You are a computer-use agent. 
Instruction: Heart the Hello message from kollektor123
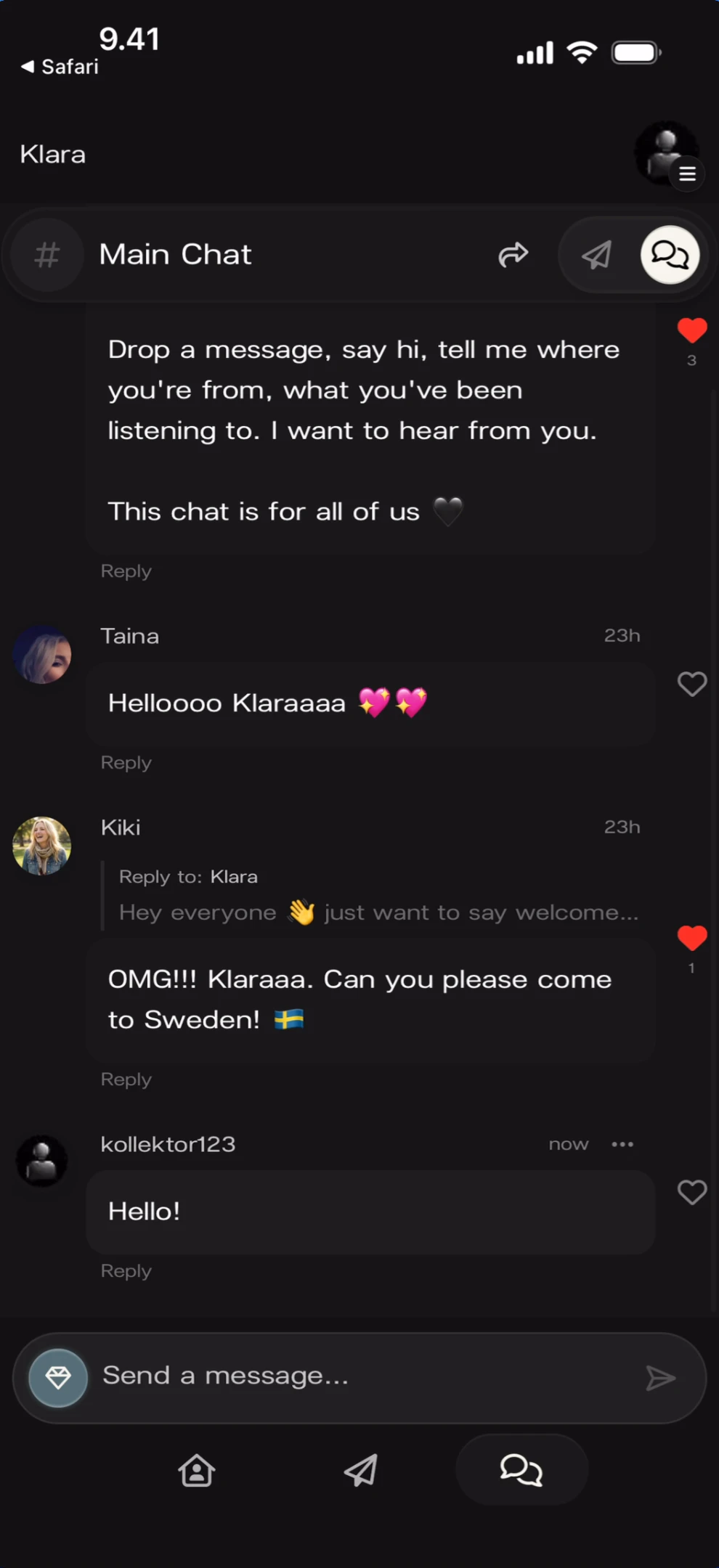(691, 1192)
